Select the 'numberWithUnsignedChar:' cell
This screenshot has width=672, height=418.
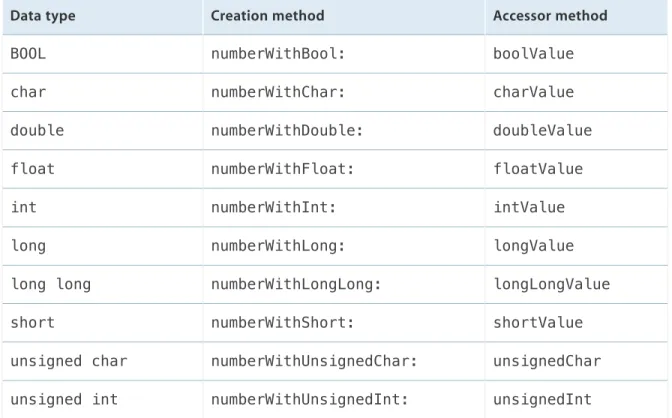pyautogui.click(x=344, y=361)
